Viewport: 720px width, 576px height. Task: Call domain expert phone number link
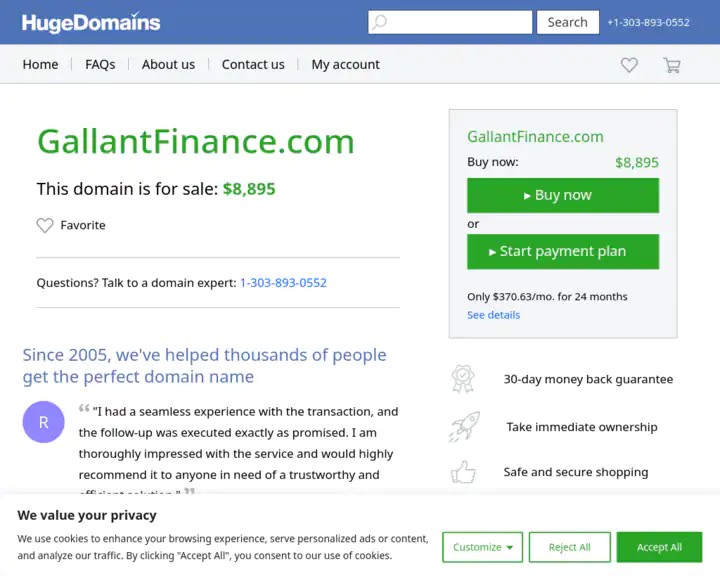click(283, 283)
